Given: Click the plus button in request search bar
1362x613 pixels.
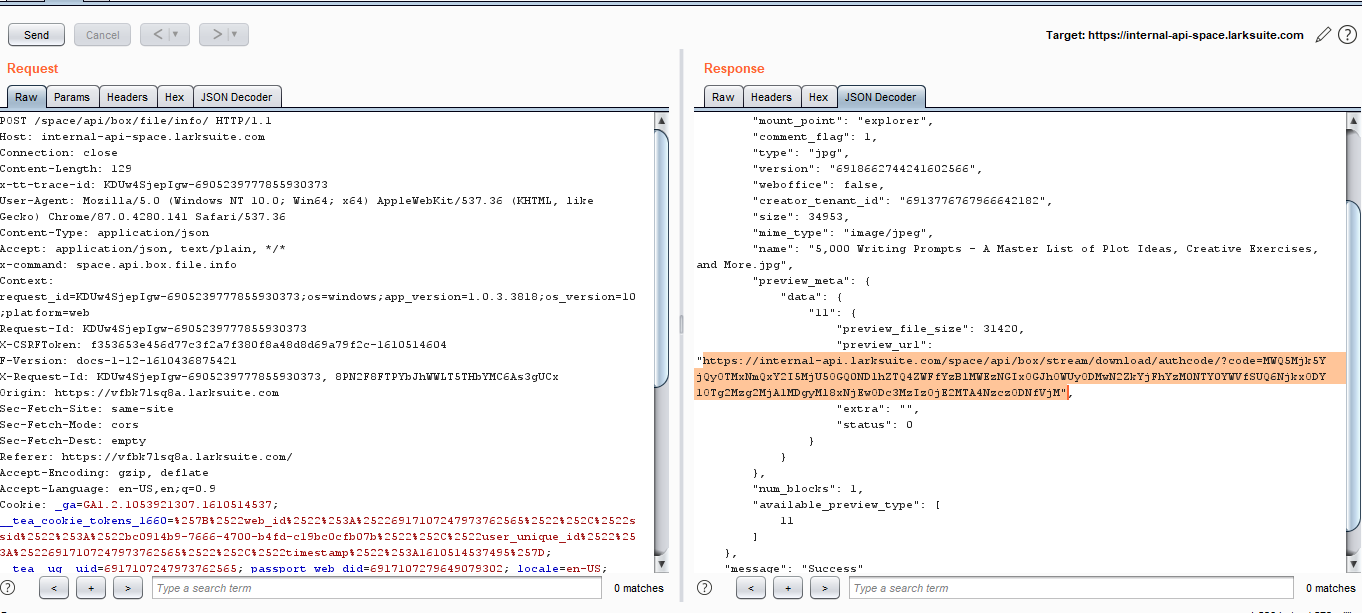Looking at the screenshot, I should pyautogui.click(x=91, y=588).
